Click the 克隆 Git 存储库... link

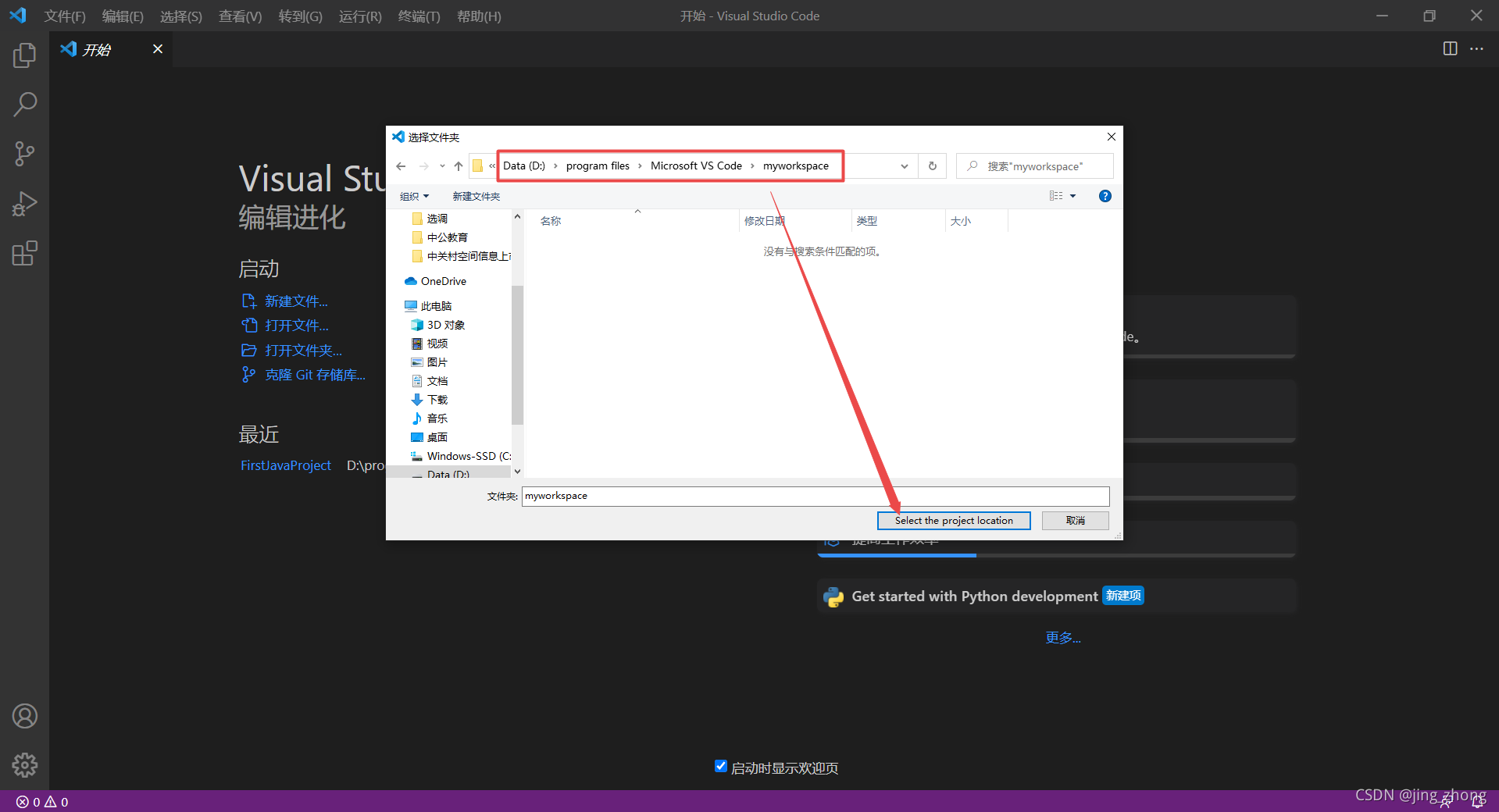(315, 375)
